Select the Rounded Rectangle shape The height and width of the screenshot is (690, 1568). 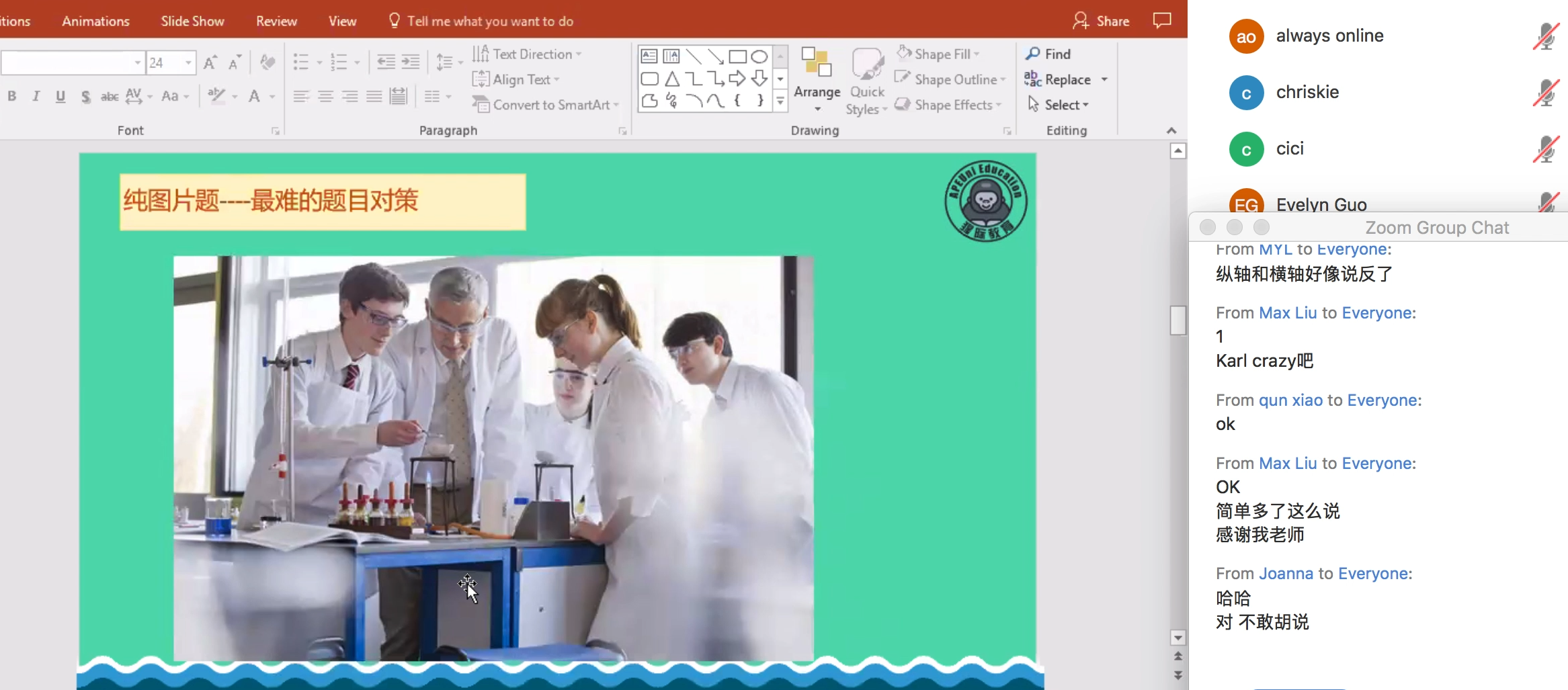click(649, 79)
